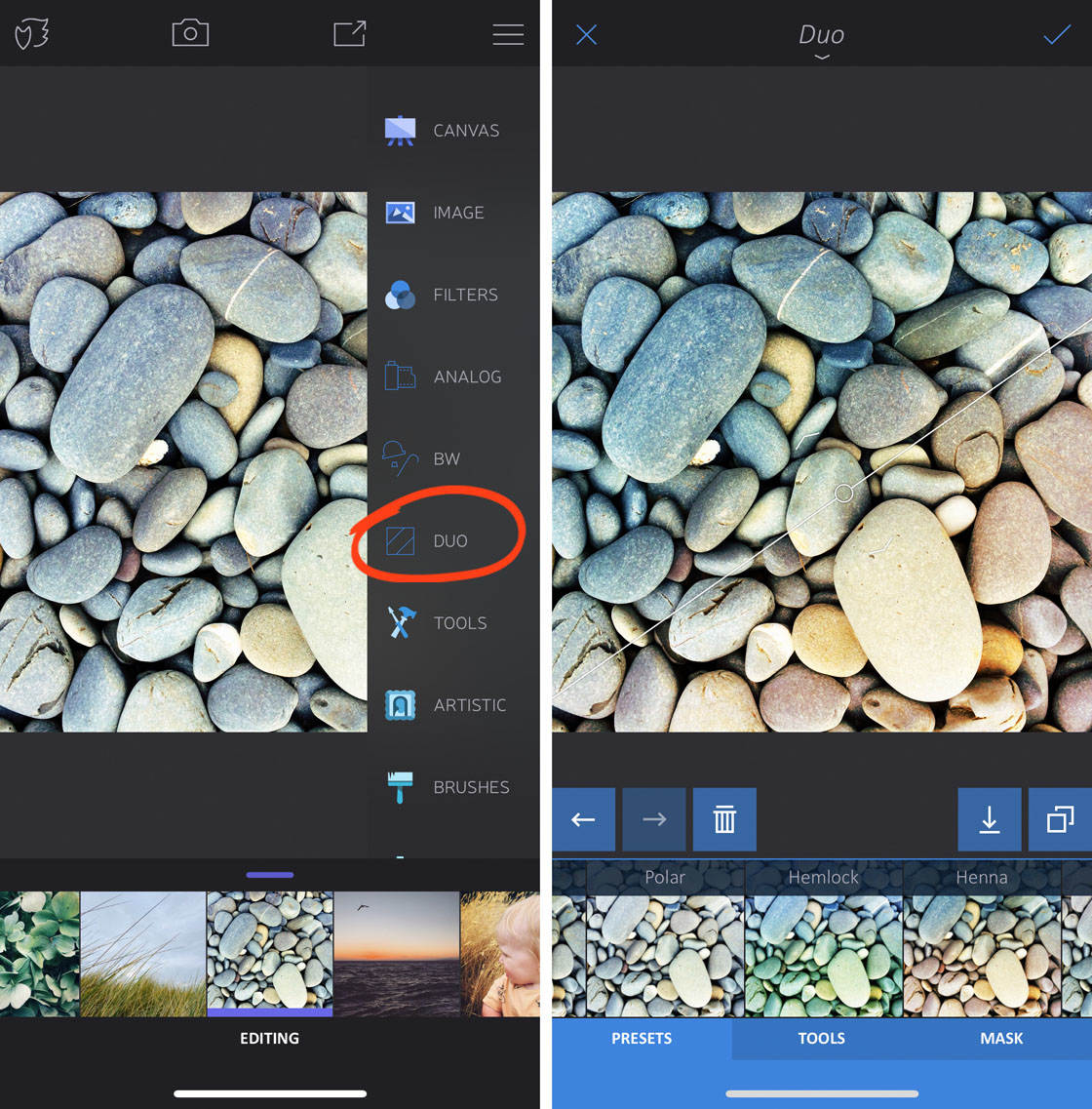The image size is (1092, 1109).
Task: Select the child portrait photo thumbnail
Action: (x=500, y=954)
